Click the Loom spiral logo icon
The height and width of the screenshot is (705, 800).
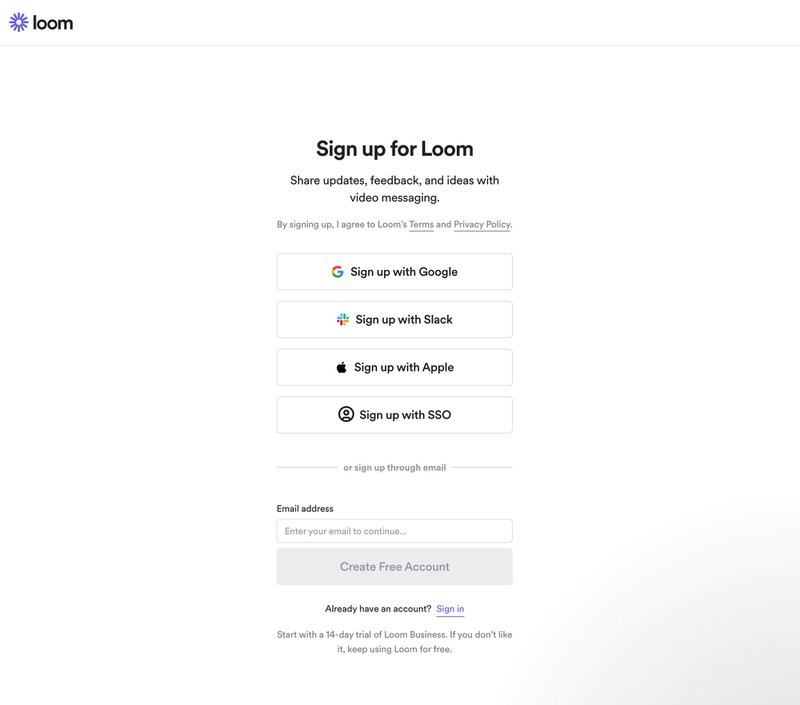click(x=19, y=22)
